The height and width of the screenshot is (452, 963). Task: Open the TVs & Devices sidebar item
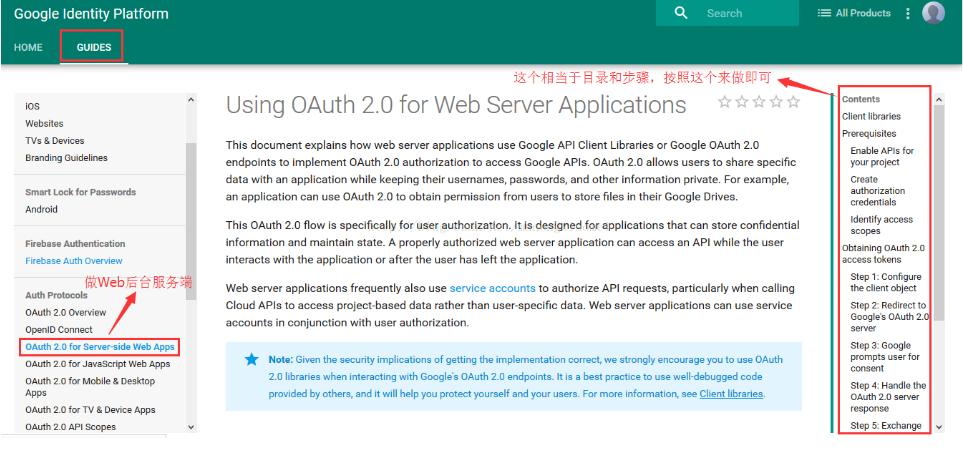55,141
